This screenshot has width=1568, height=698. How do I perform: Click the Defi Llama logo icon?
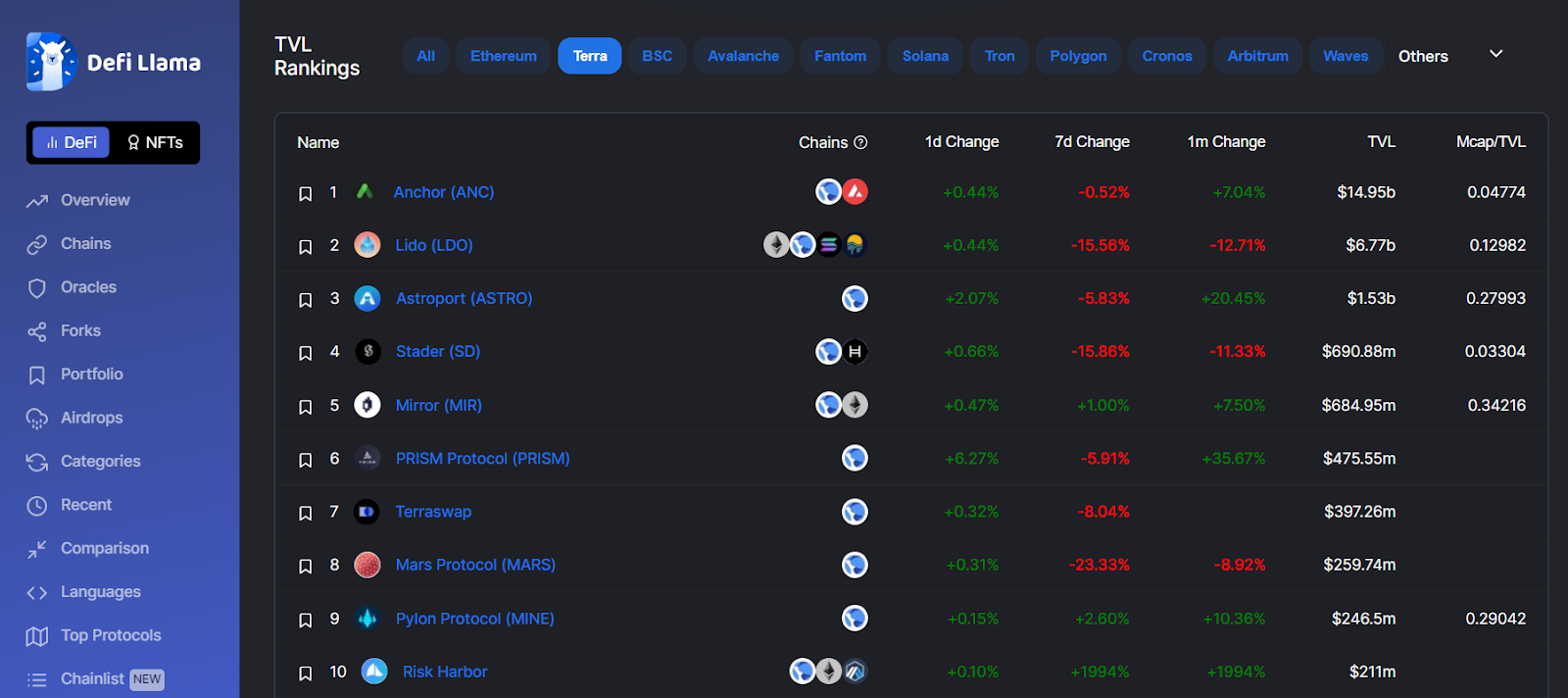tap(52, 61)
